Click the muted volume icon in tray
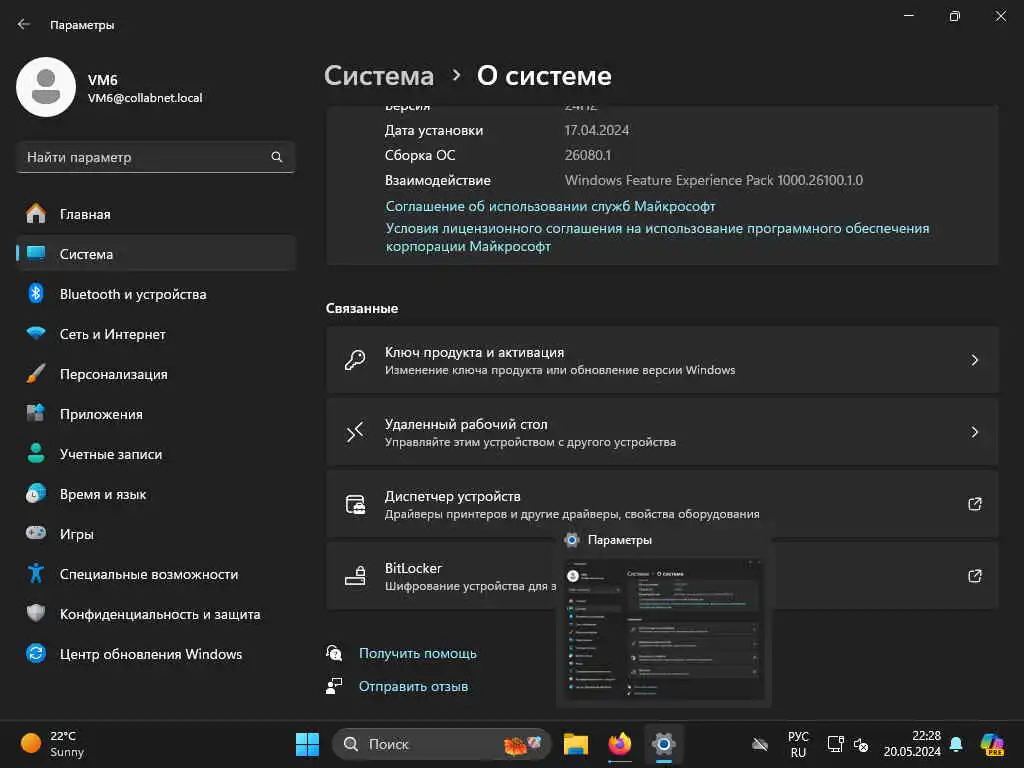The height and width of the screenshot is (768, 1024). [861, 744]
